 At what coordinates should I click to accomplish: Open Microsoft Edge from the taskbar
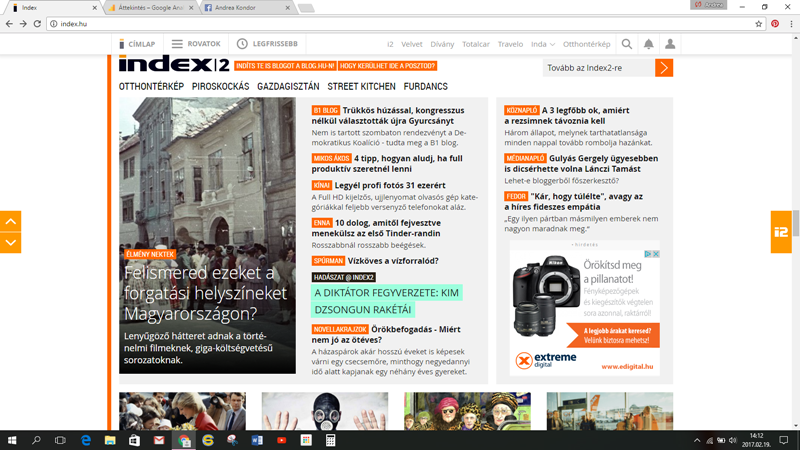point(86,440)
